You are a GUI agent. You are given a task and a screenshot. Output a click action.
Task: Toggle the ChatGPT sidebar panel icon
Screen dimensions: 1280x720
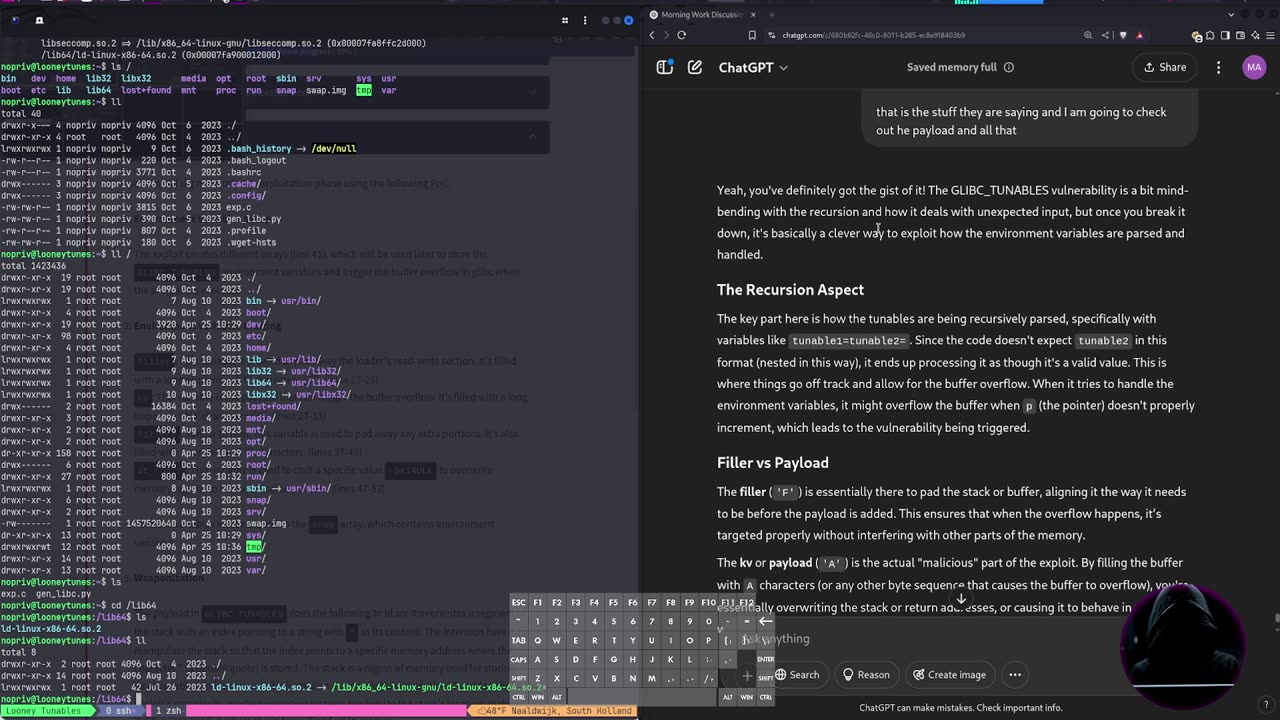coord(665,67)
